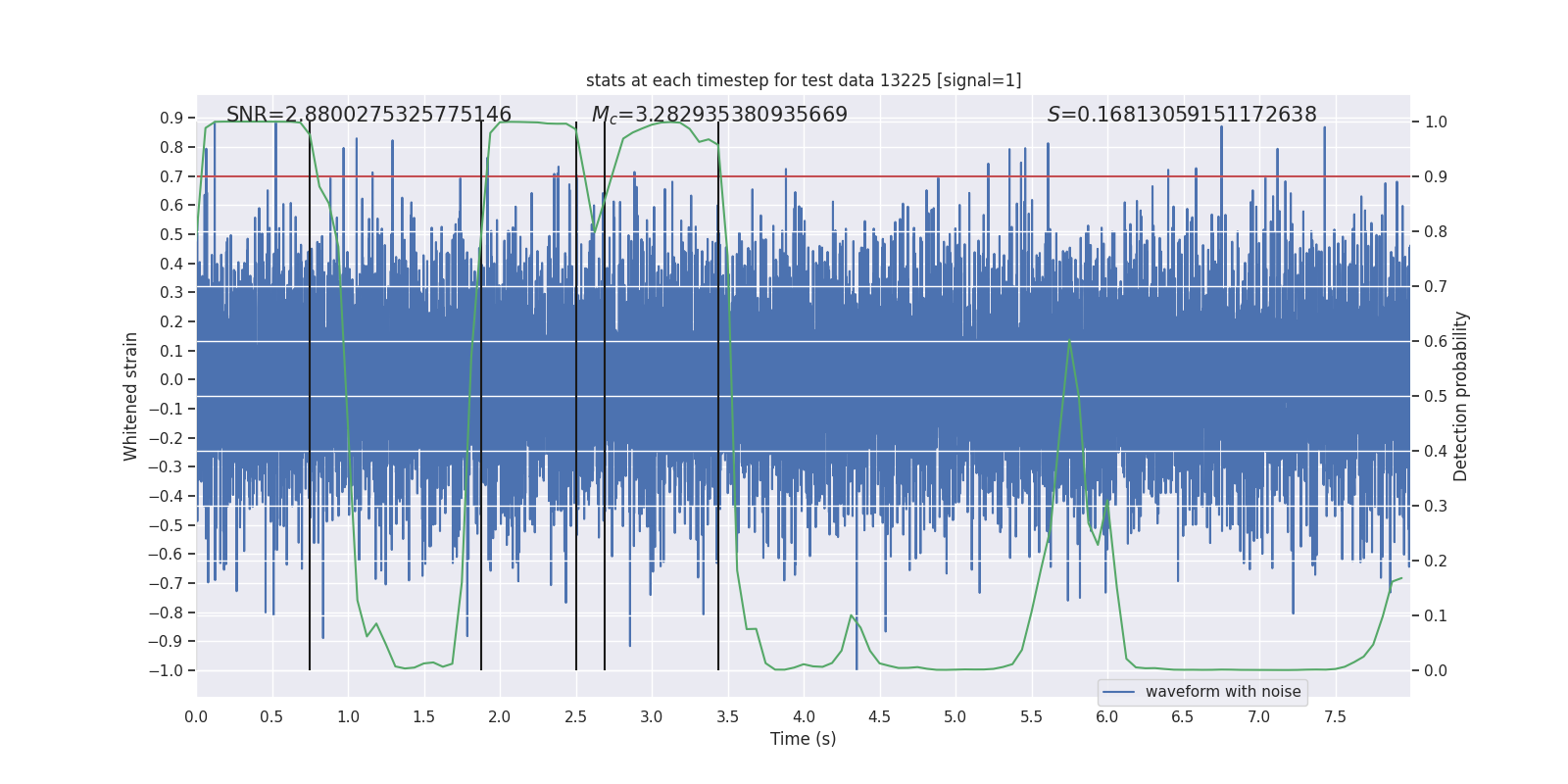Viewport: 1568px width, 784px height.
Task: Click the black vertical marker near 0.75 seconds
Action: tap(310, 396)
